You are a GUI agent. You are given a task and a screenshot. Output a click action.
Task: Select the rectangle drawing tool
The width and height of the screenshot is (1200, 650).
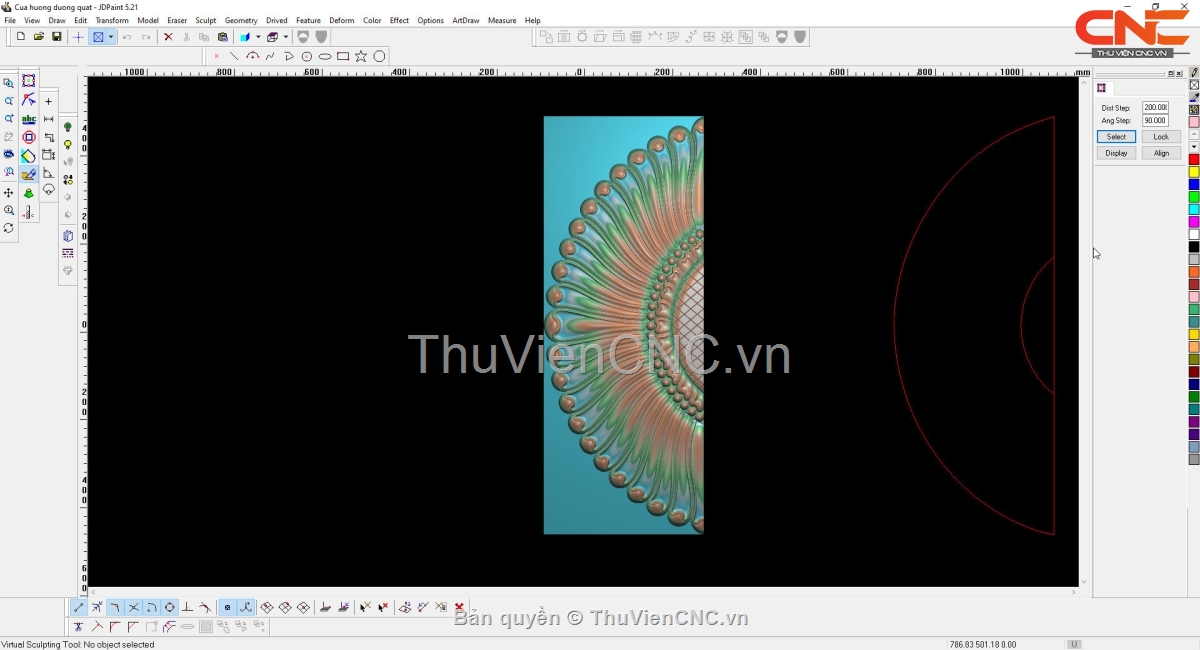point(343,56)
